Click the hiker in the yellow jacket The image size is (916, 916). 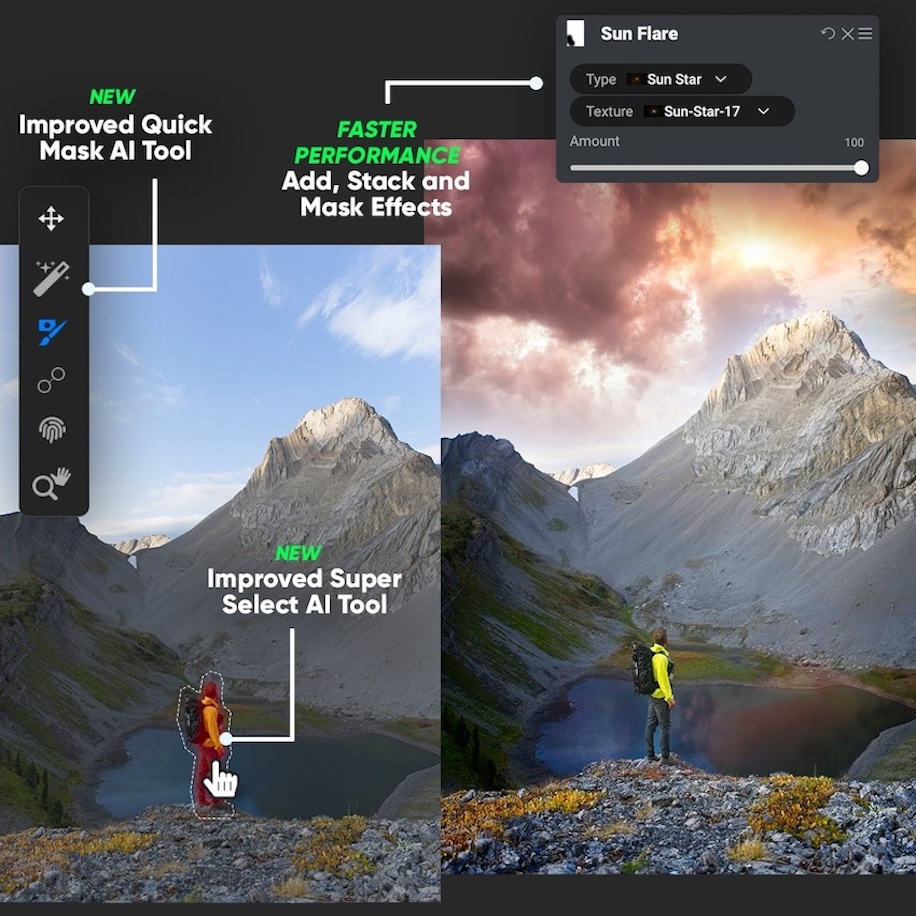(658, 690)
